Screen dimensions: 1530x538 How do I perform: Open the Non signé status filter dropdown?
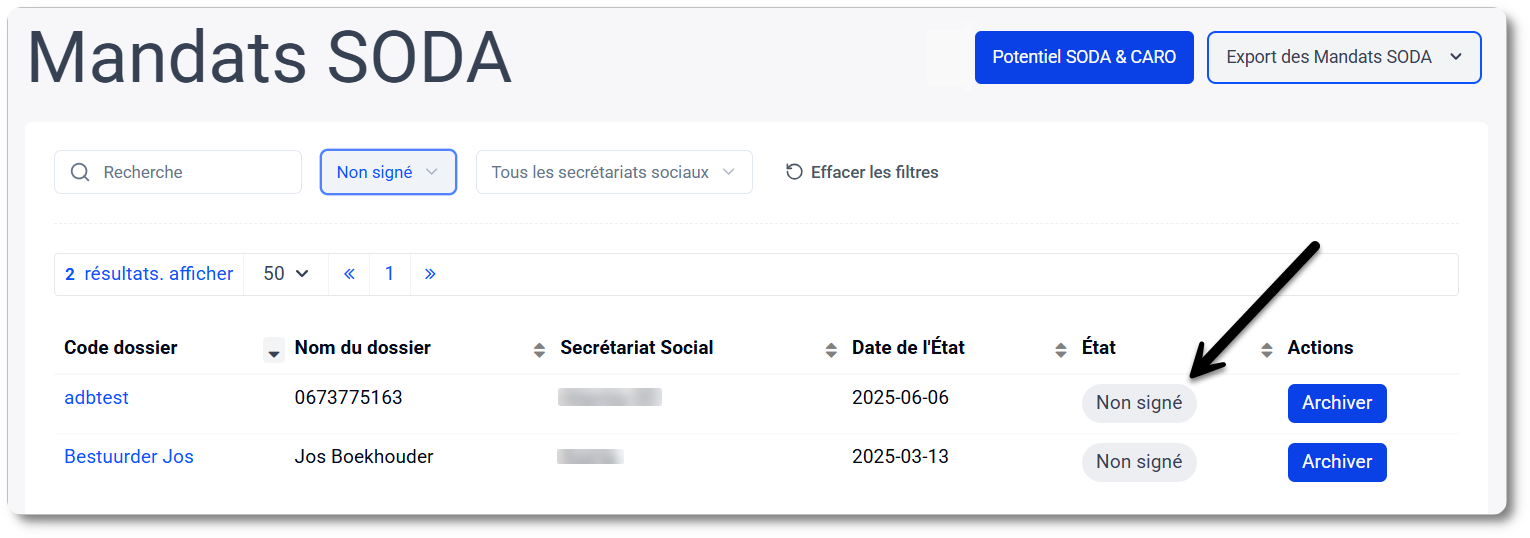388,172
